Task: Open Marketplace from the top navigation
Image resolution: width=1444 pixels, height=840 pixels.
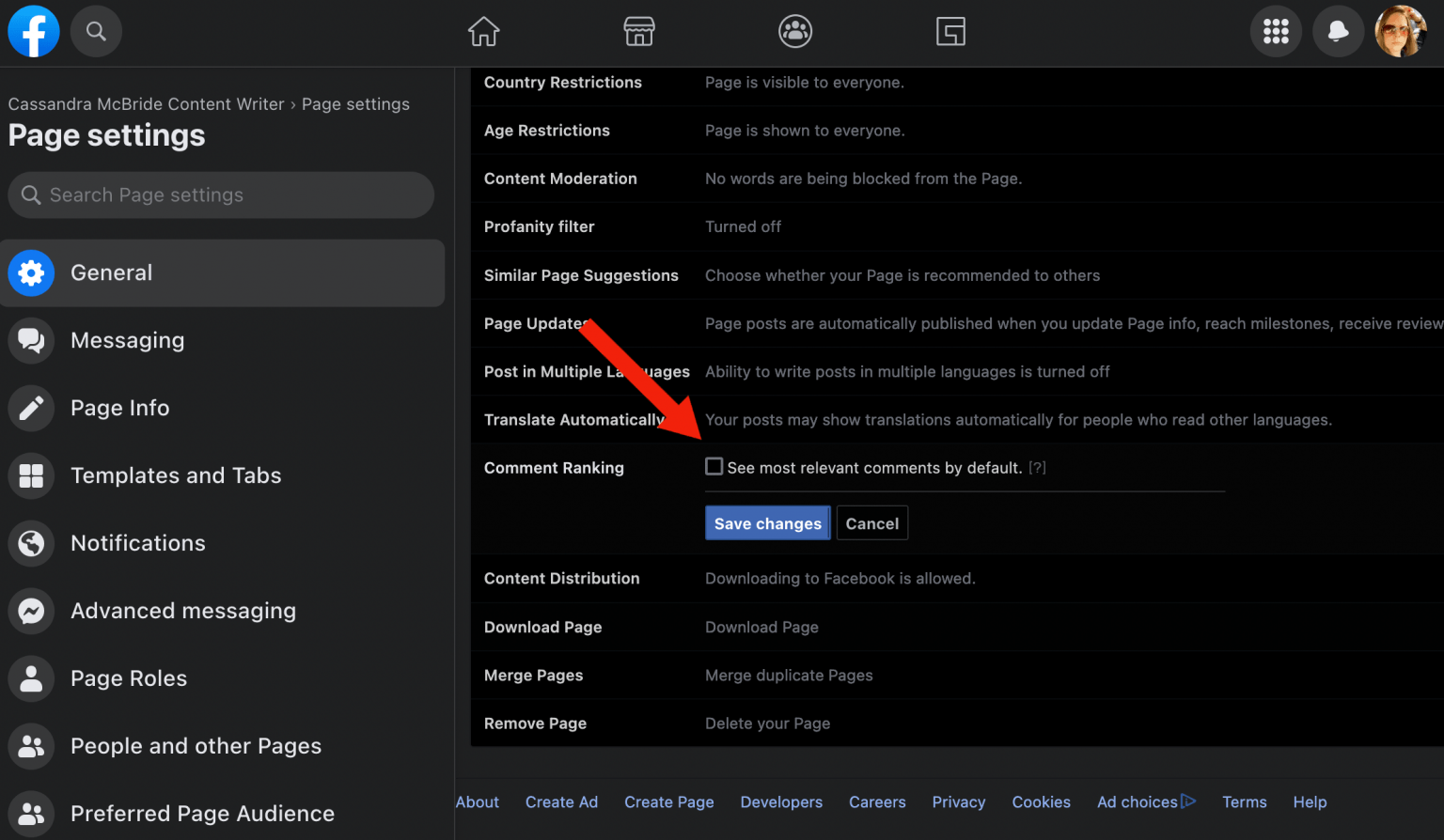Action: [x=639, y=31]
